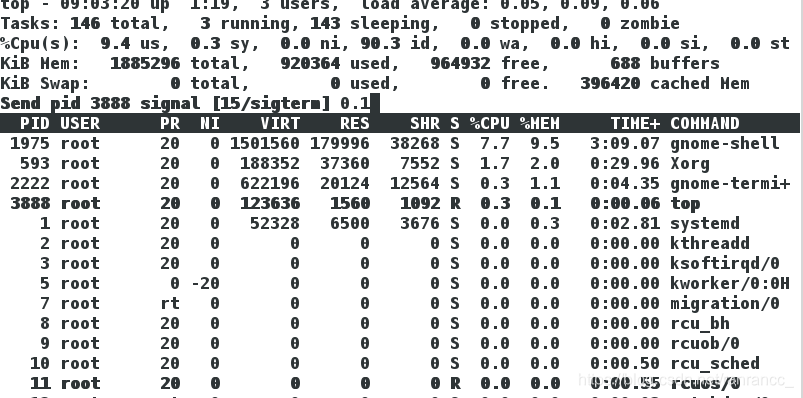Click PID 2222 in the process list
The height and width of the screenshot is (398, 803).
pyautogui.click(x=30, y=183)
